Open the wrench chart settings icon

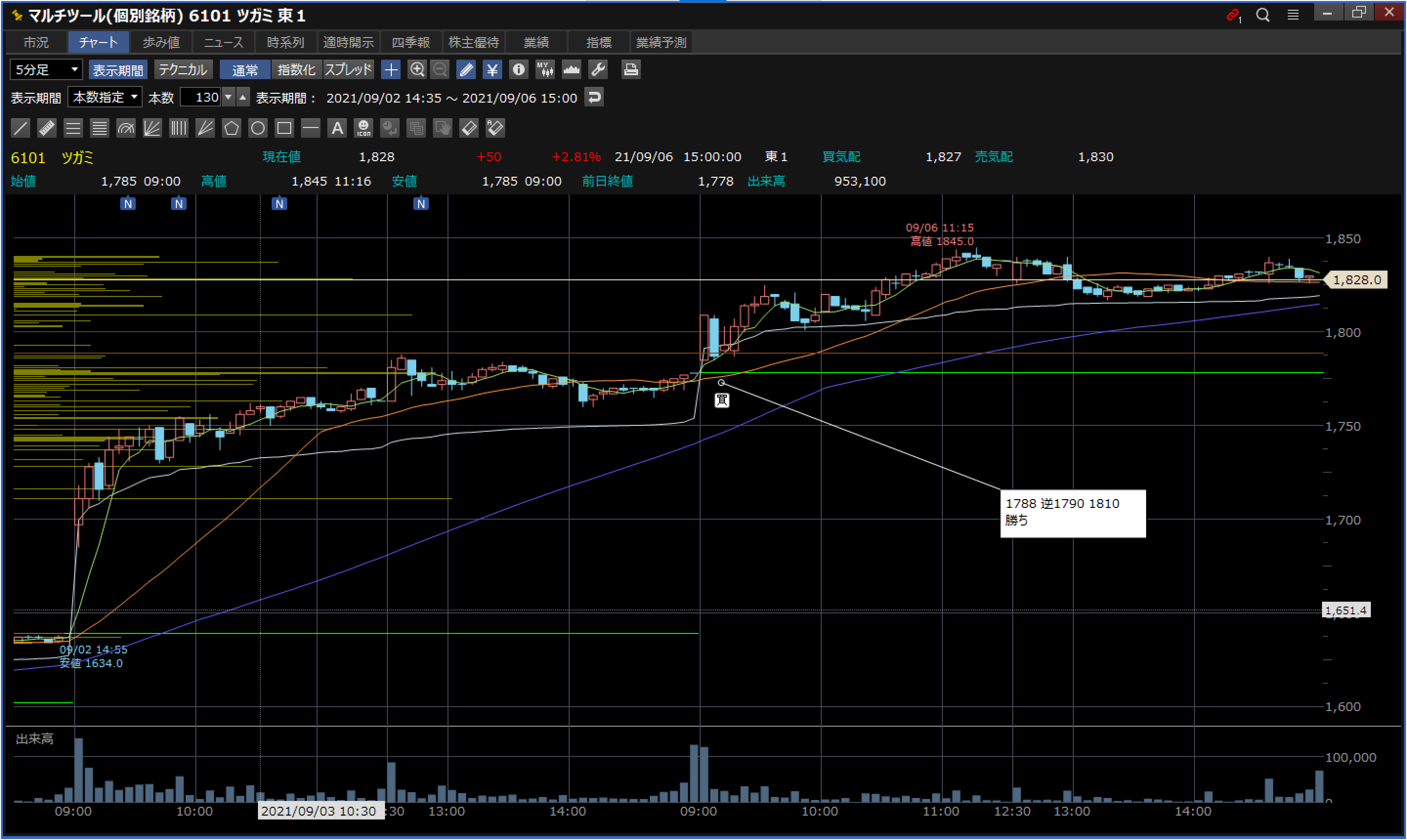click(x=598, y=70)
